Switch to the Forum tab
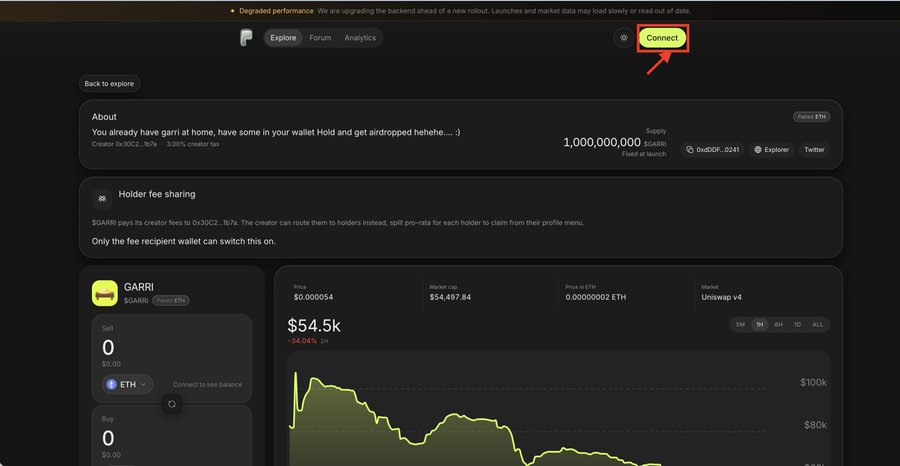This screenshot has height=466, width=900. click(x=320, y=38)
